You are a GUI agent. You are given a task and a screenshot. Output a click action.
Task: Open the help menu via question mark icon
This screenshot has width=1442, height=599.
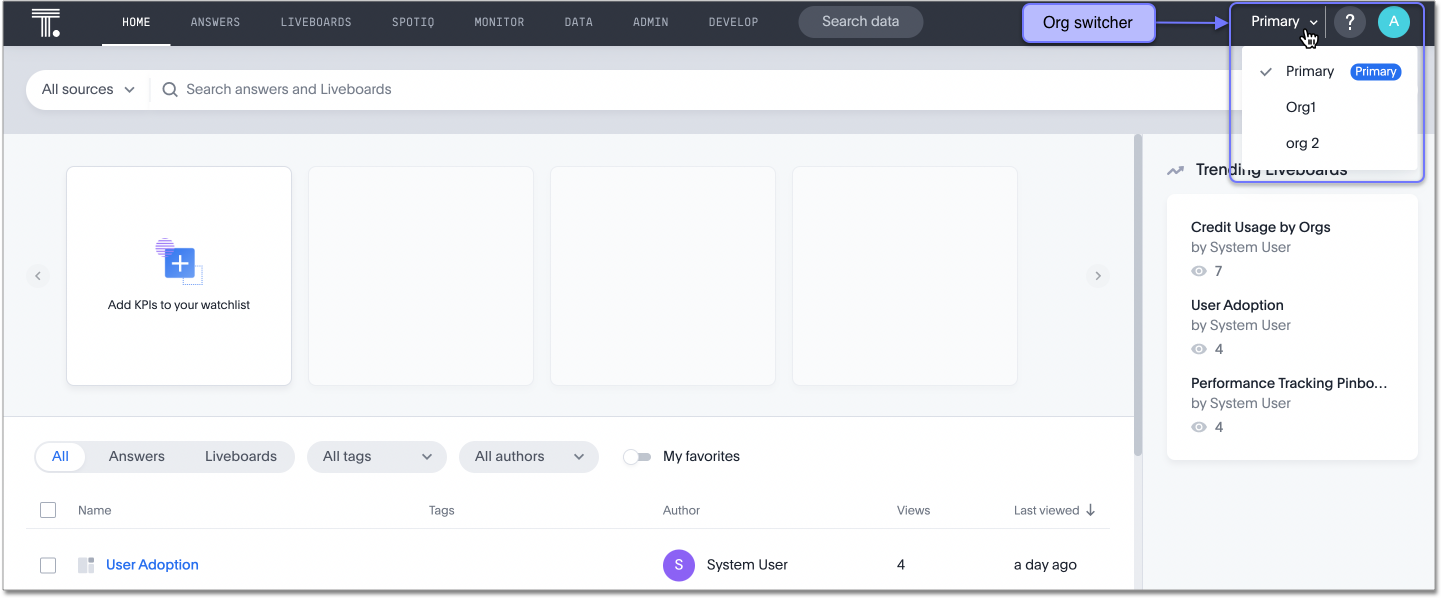(1349, 21)
